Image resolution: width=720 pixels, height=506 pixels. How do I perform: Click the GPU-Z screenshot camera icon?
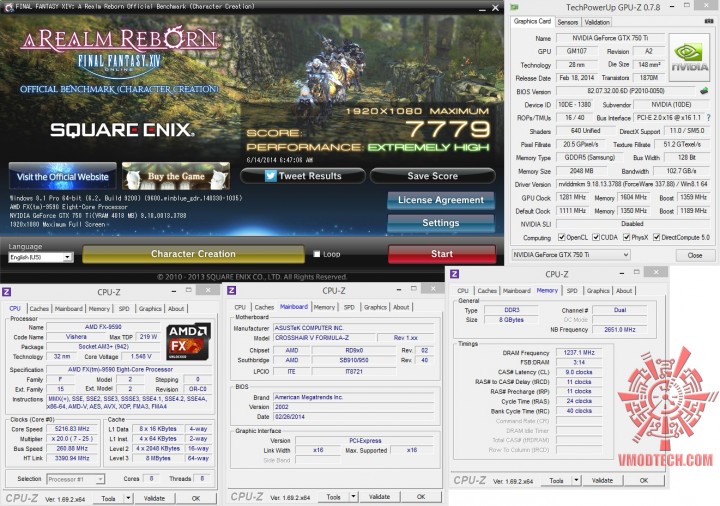click(709, 21)
